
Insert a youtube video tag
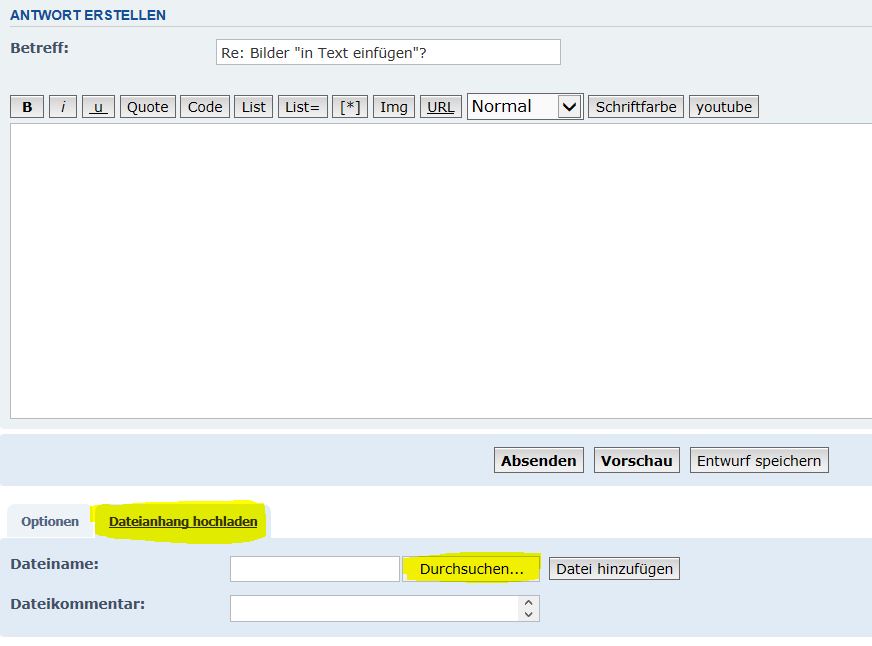[724, 107]
